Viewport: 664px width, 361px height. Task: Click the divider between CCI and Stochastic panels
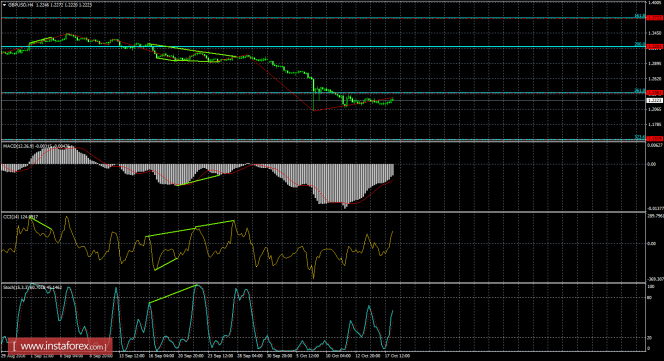tap(322, 283)
